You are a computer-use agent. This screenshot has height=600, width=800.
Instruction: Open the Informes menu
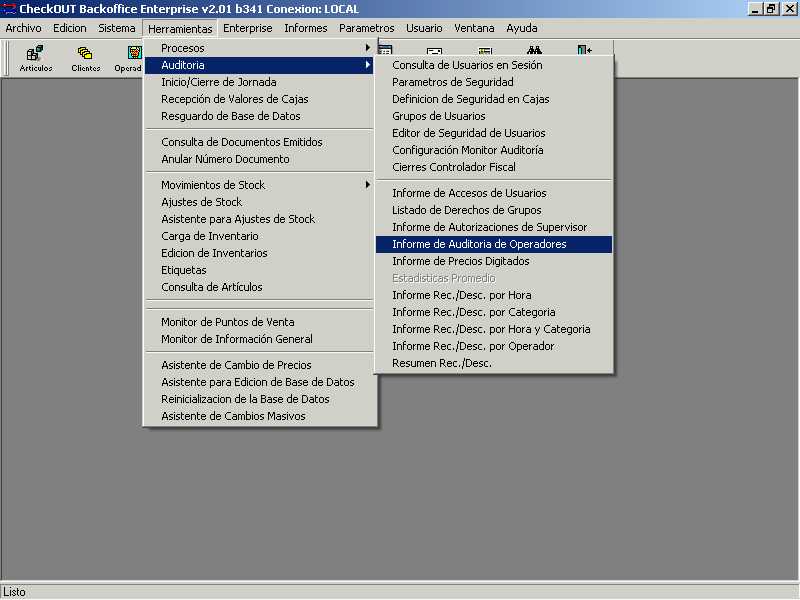(x=306, y=28)
